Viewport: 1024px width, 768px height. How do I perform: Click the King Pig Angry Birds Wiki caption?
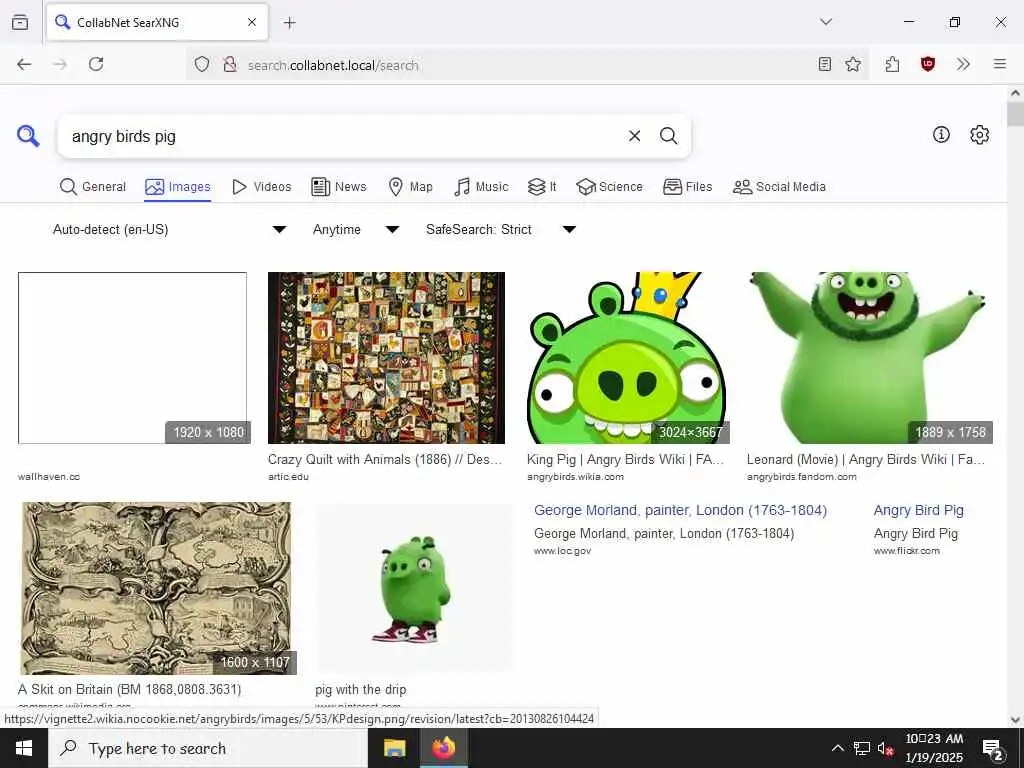point(625,459)
